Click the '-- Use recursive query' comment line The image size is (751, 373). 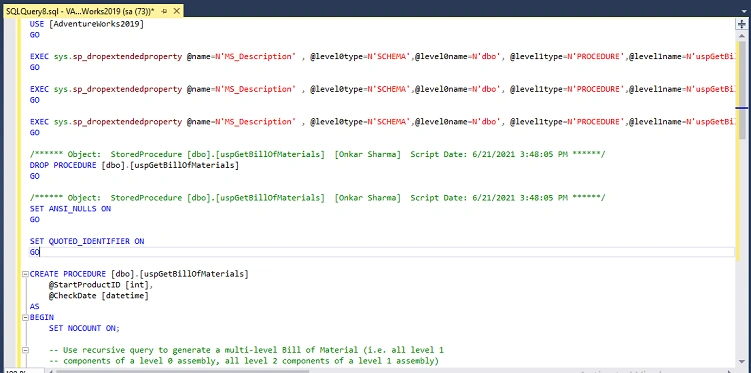246,350
